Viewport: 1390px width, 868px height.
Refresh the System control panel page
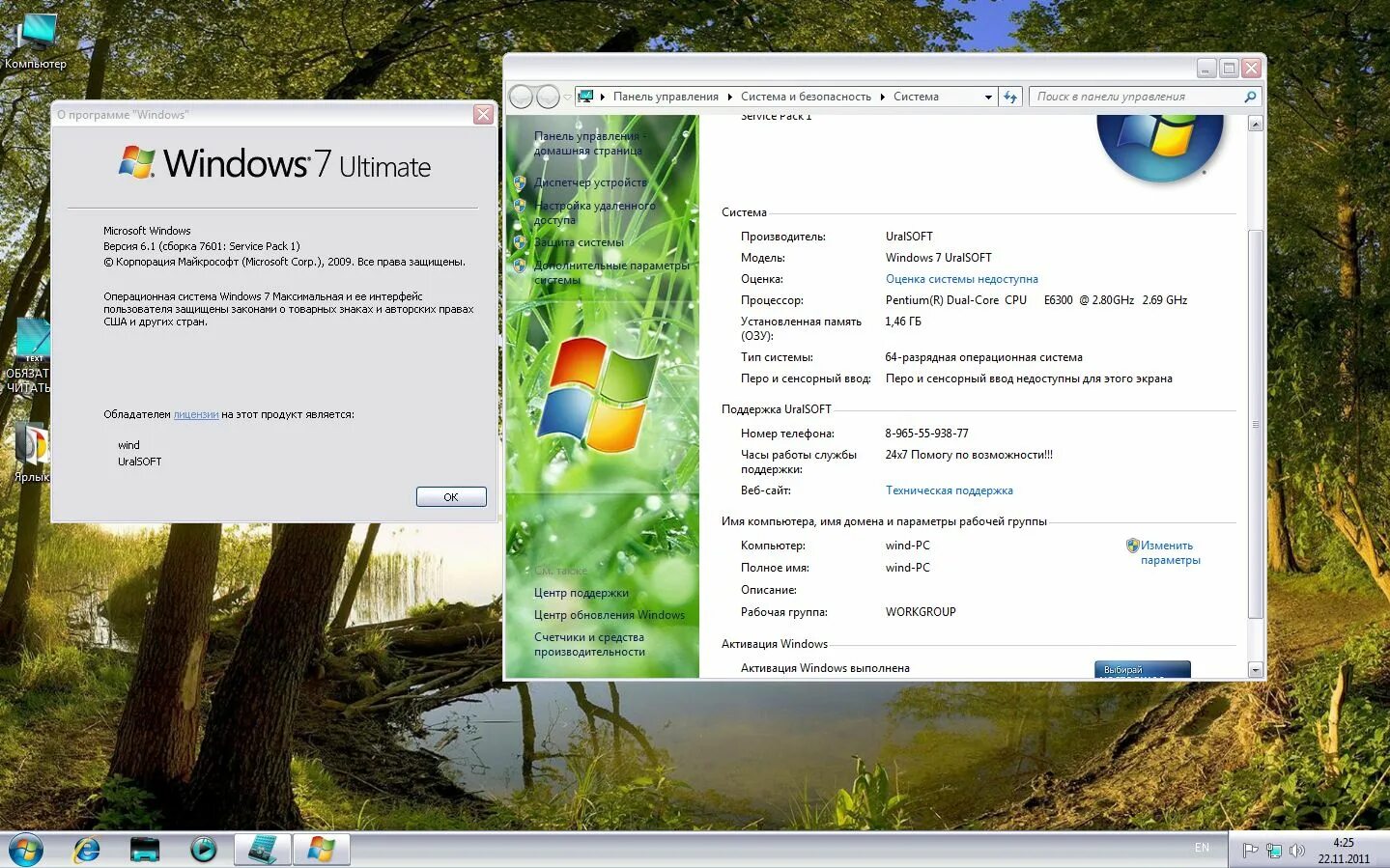[1010, 97]
